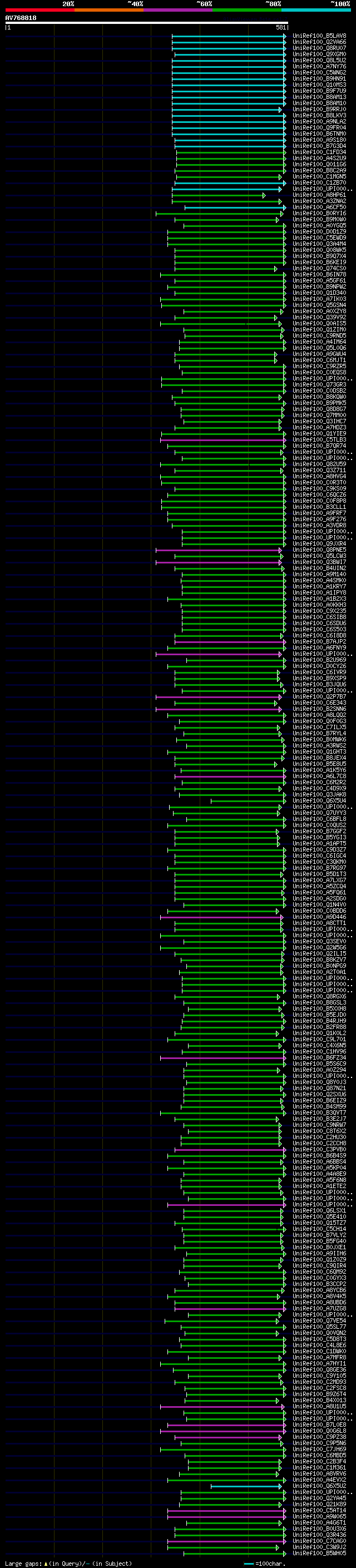Viewport: 356px width, 1568px height.
Task: Select hit UniRef100_A6CF50
Action: [319, 207]
